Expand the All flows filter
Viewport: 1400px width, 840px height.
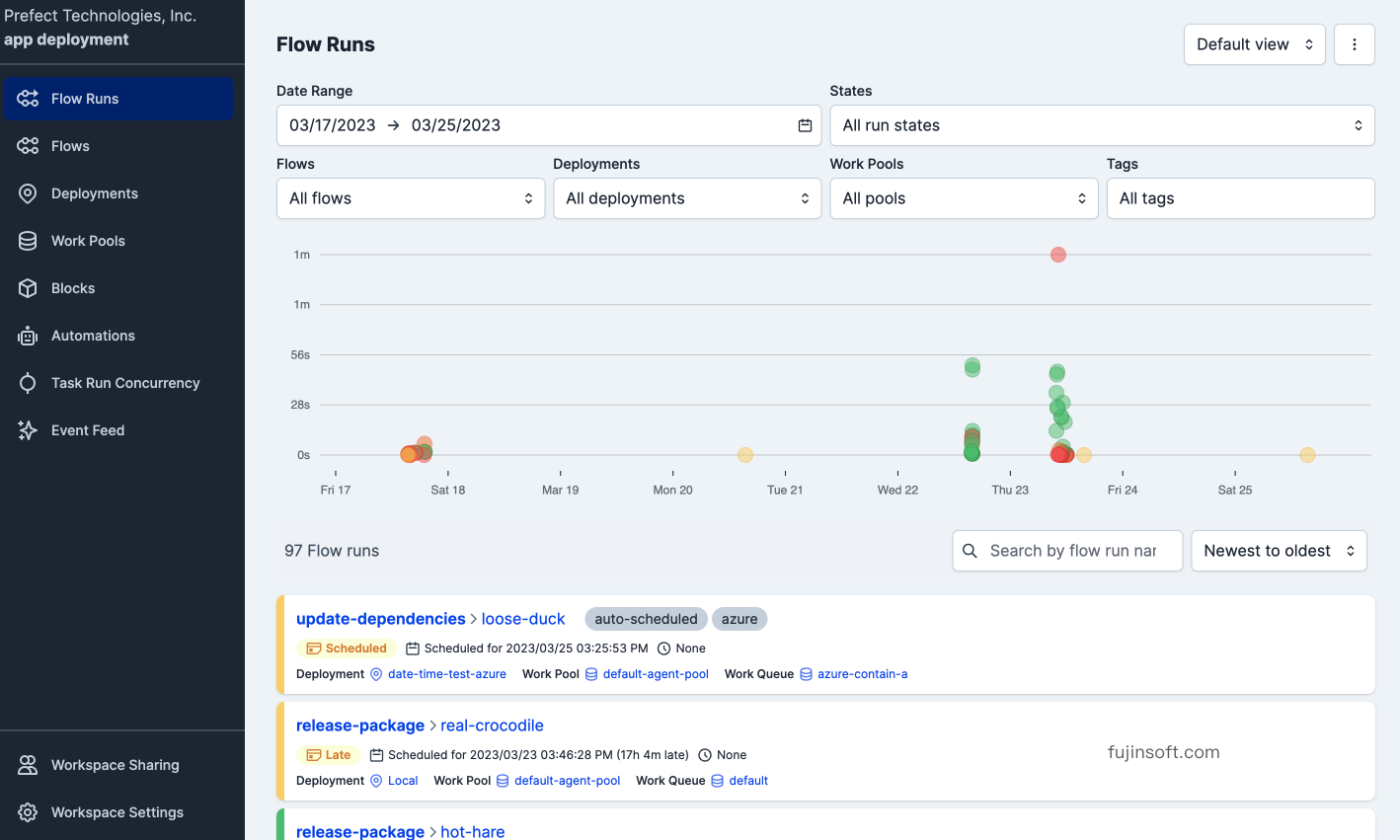tap(410, 198)
